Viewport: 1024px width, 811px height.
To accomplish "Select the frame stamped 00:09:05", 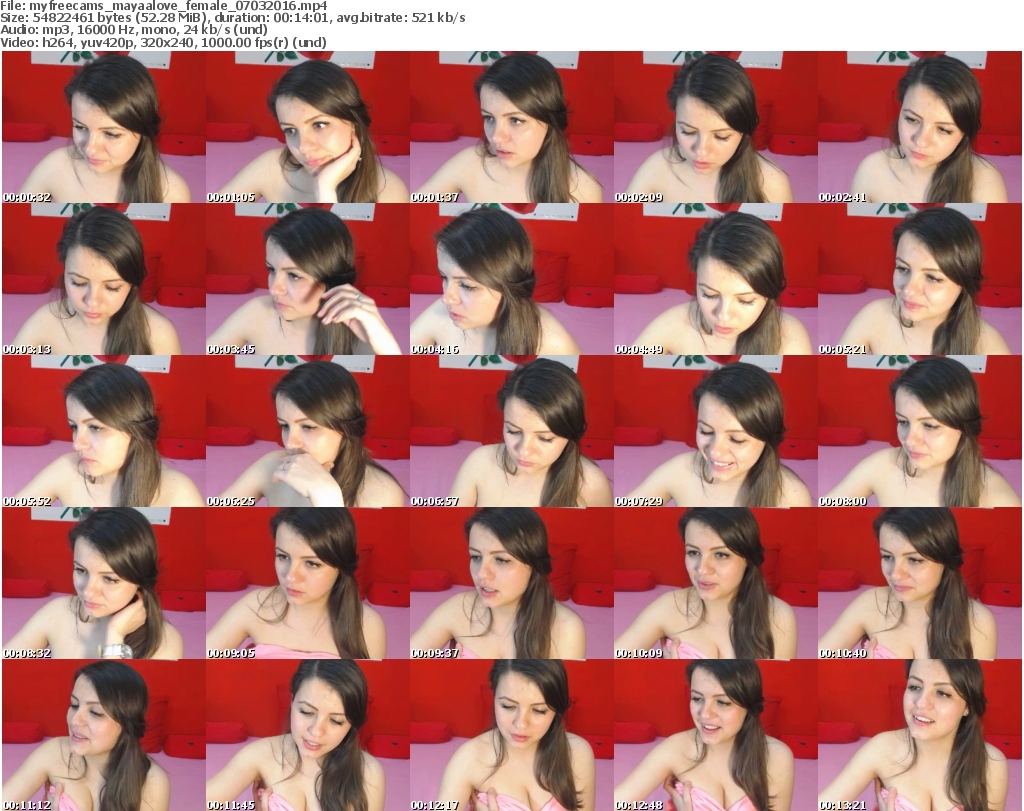I will coord(308,584).
